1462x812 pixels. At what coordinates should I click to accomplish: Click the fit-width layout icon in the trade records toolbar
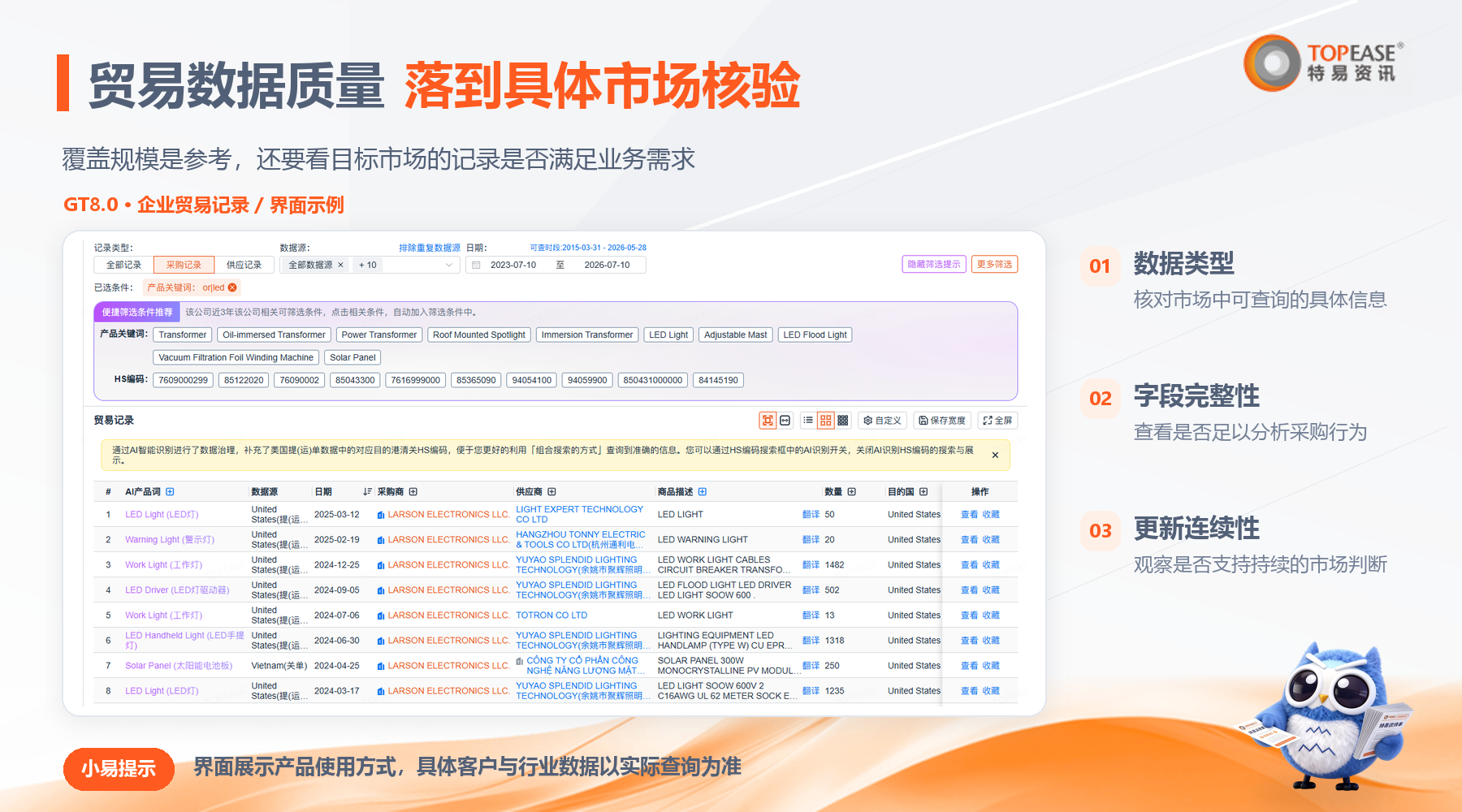click(x=785, y=421)
